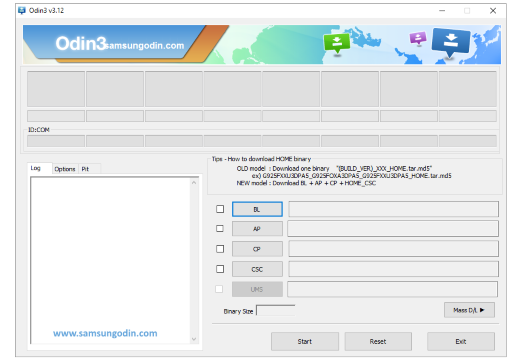This screenshot has width=520, height=360.
Task: Click the large blue download bubble icon
Action: (x=451, y=43)
